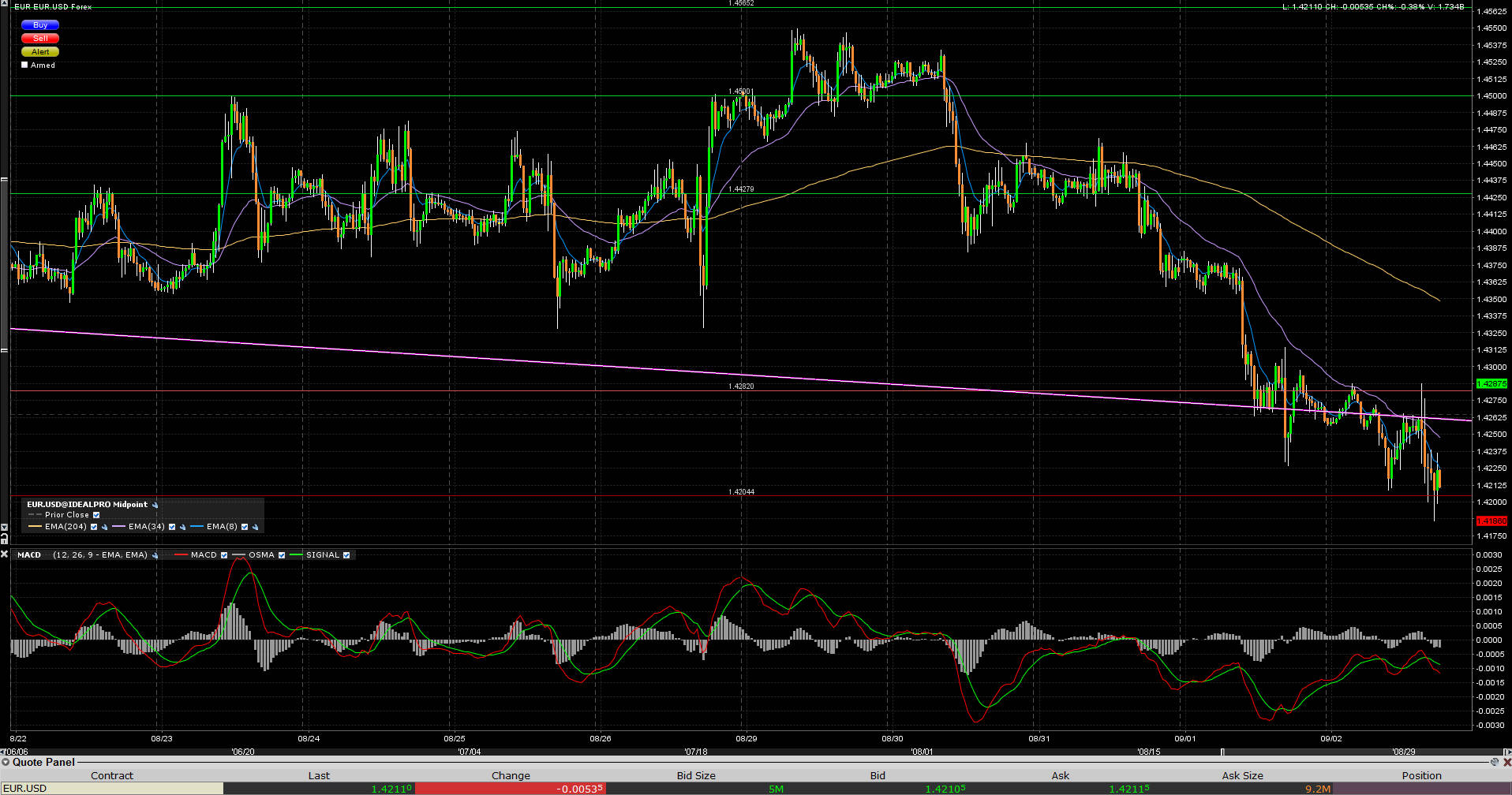Click the Ask price 1.4211 cell
The height and width of the screenshot is (795, 1512).
pos(1061,789)
